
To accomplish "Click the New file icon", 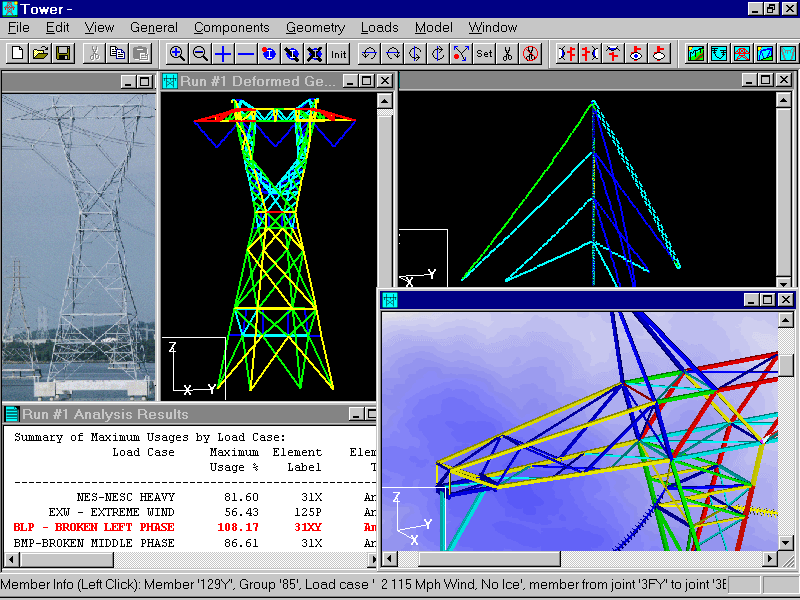I will [17, 53].
